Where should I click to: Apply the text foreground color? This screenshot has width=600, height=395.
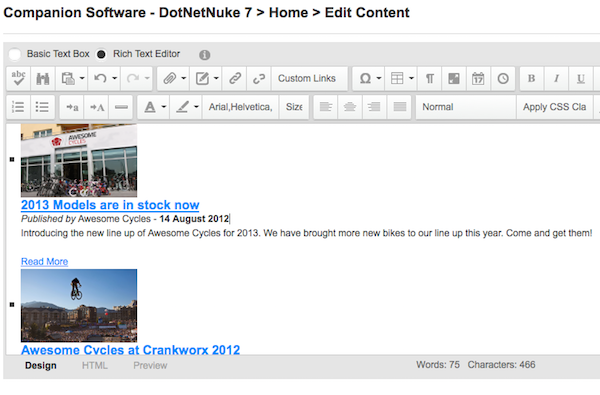click(x=150, y=107)
